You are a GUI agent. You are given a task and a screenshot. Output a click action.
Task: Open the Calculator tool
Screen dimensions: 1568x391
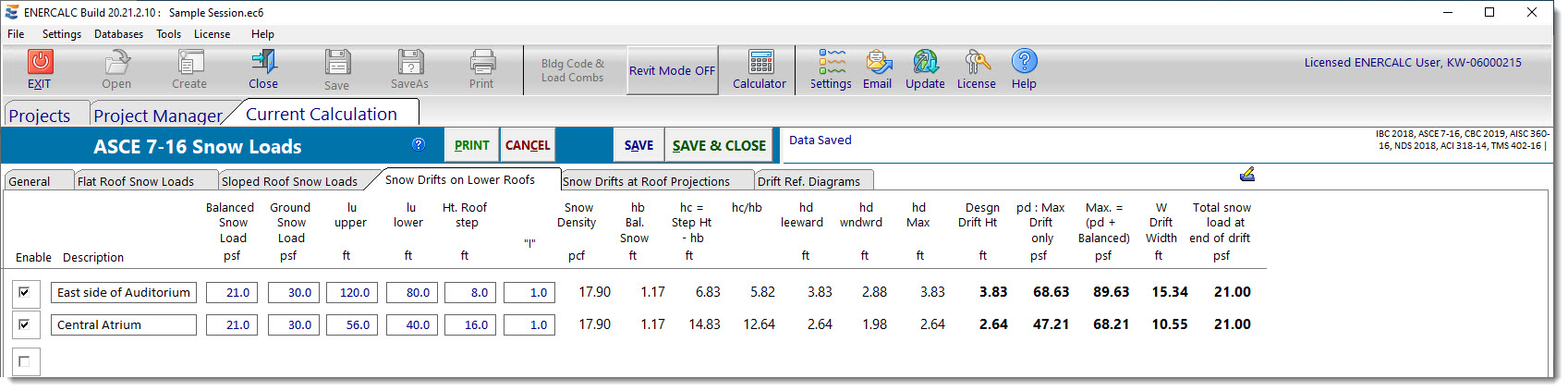click(x=760, y=63)
